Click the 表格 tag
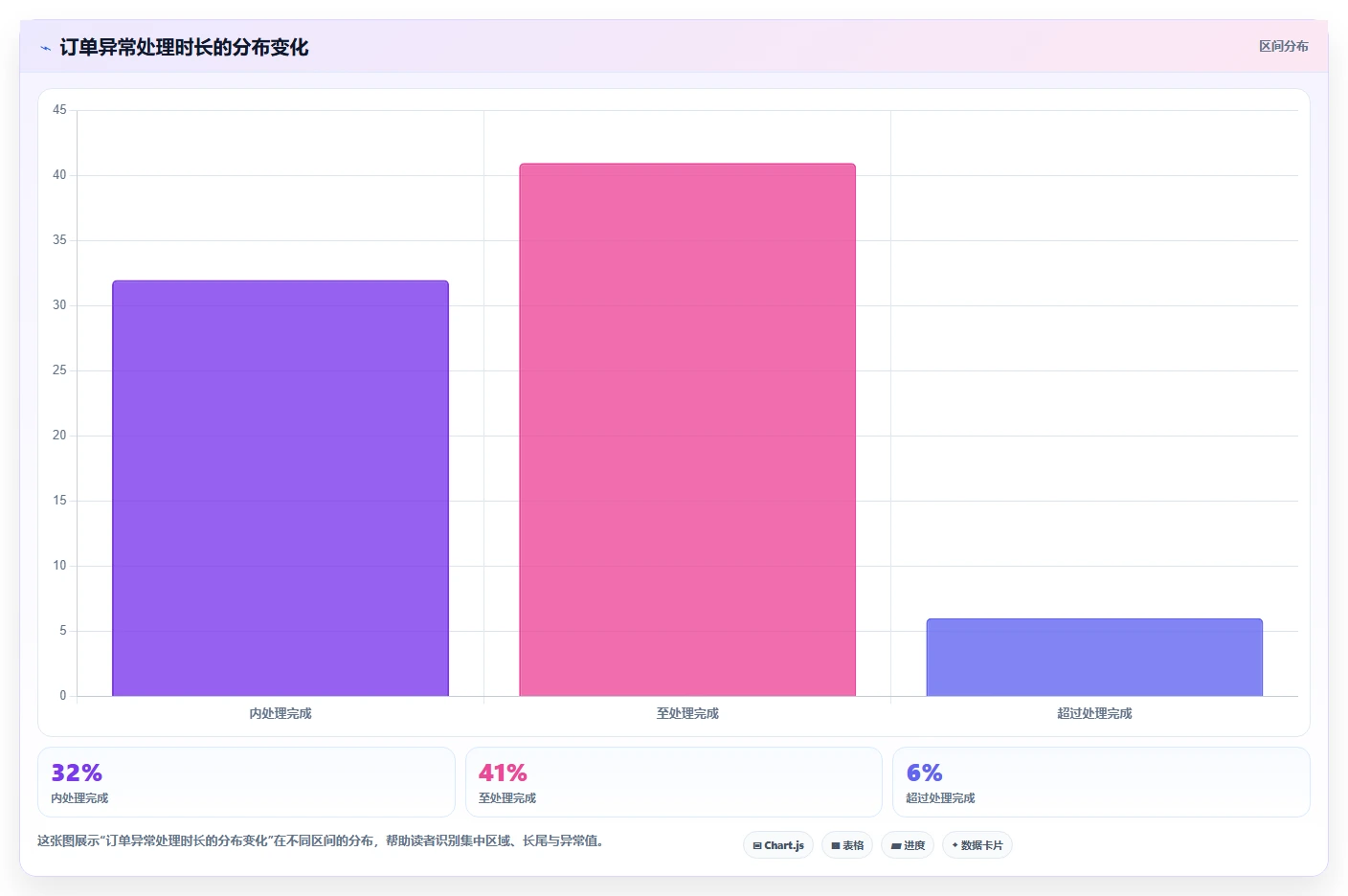The height and width of the screenshot is (896, 1348). 847,845
